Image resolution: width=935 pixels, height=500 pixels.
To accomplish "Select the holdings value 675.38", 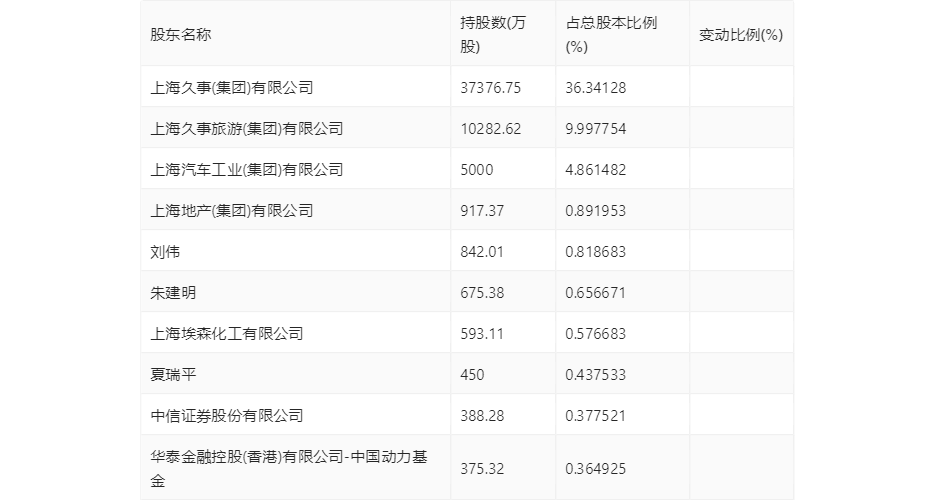I will [x=482, y=293].
